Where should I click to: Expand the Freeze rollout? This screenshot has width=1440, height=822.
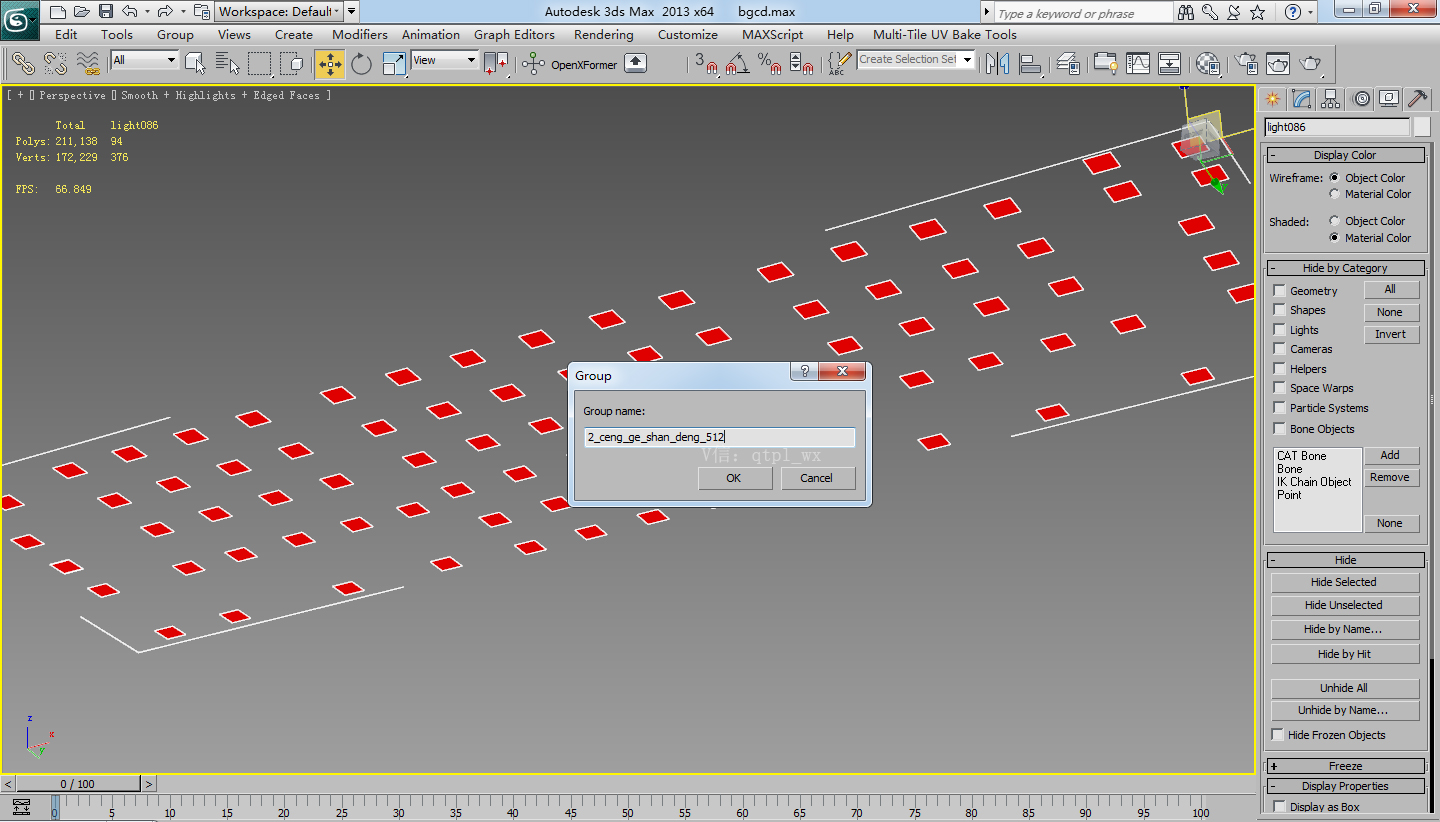[x=1345, y=766]
